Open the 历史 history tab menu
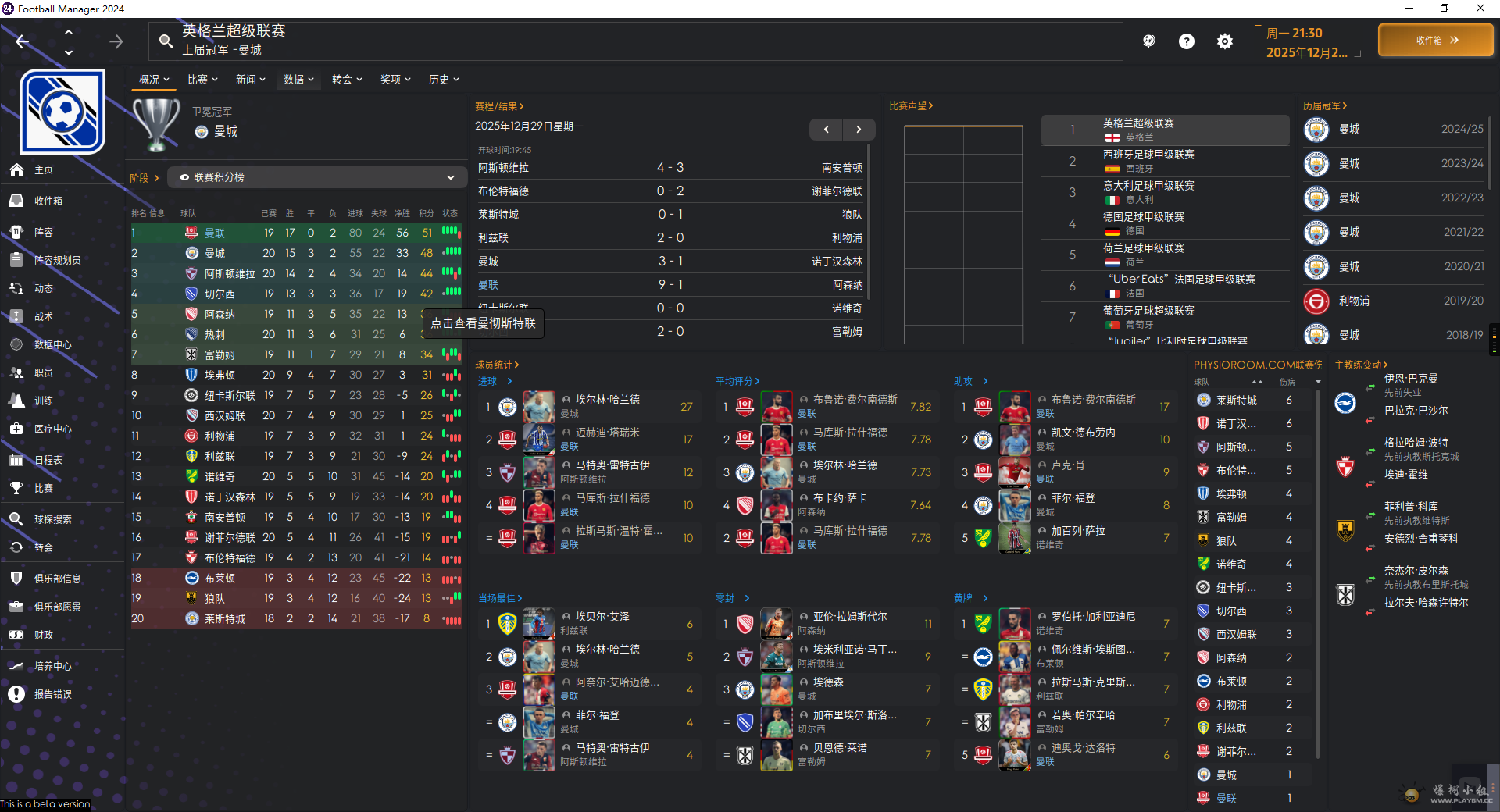The width and height of the screenshot is (1500, 812). (444, 80)
